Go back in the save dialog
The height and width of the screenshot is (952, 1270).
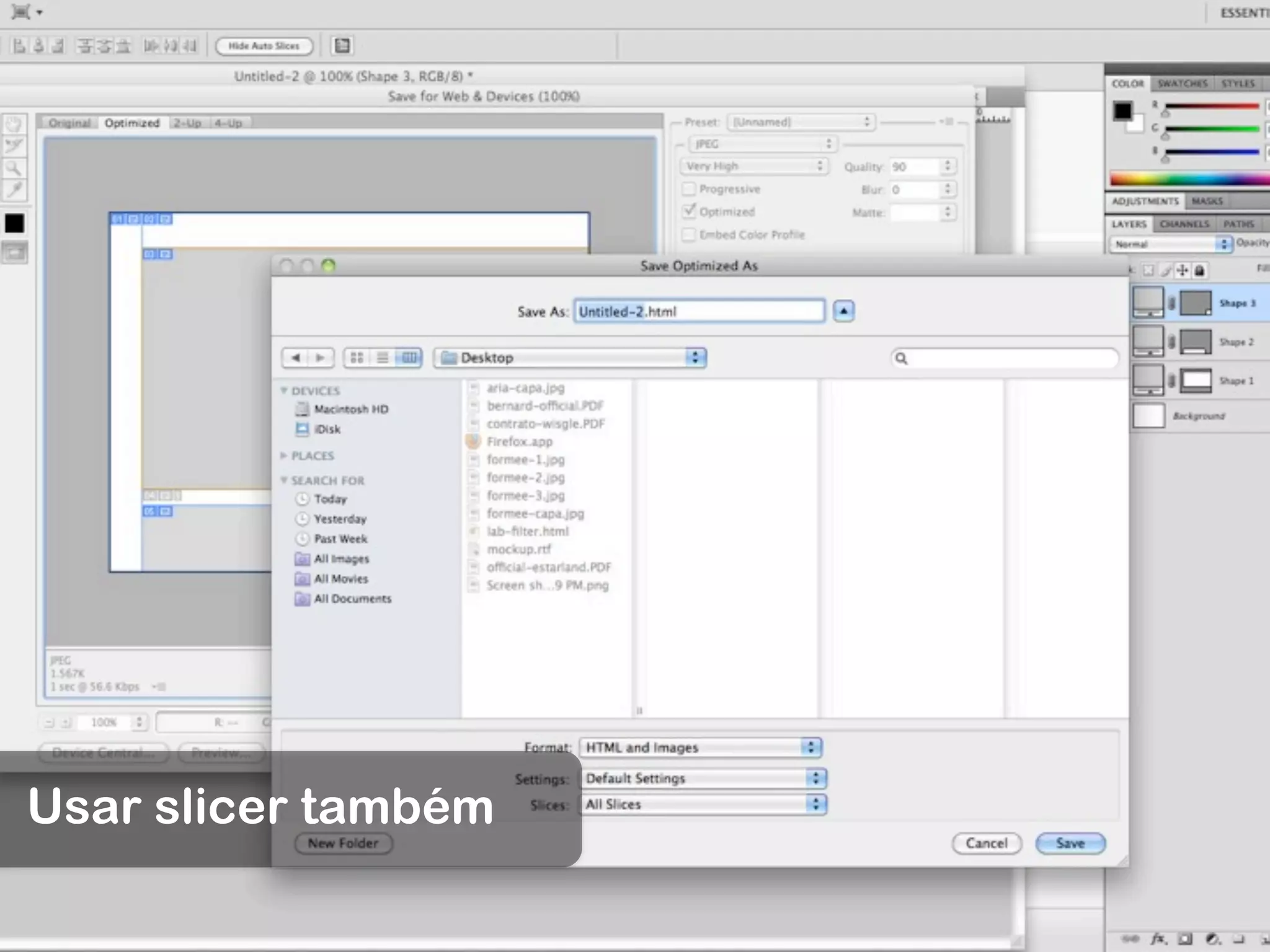click(x=296, y=358)
